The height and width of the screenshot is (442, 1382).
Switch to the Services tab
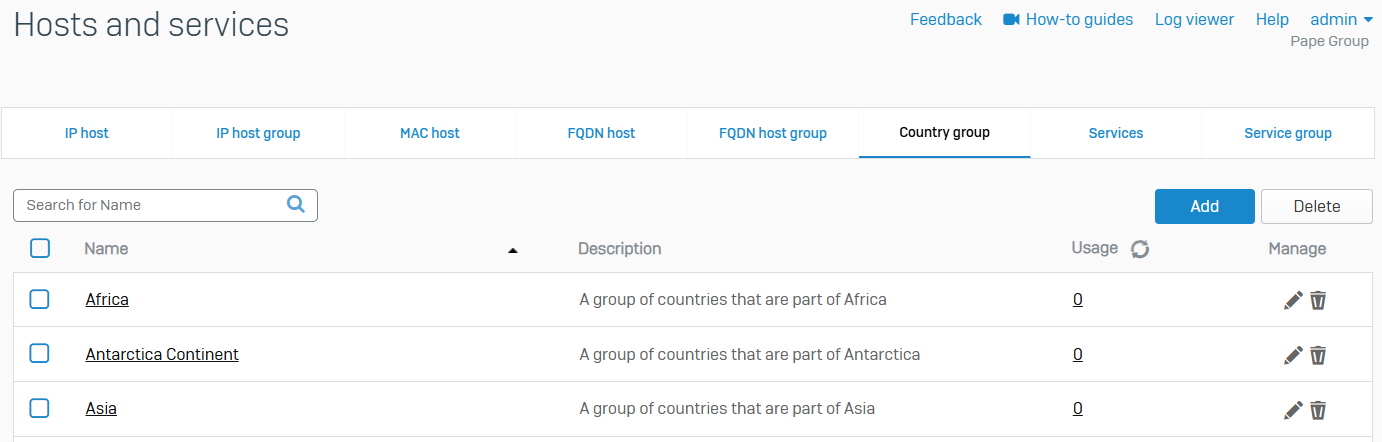coord(1115,133)
